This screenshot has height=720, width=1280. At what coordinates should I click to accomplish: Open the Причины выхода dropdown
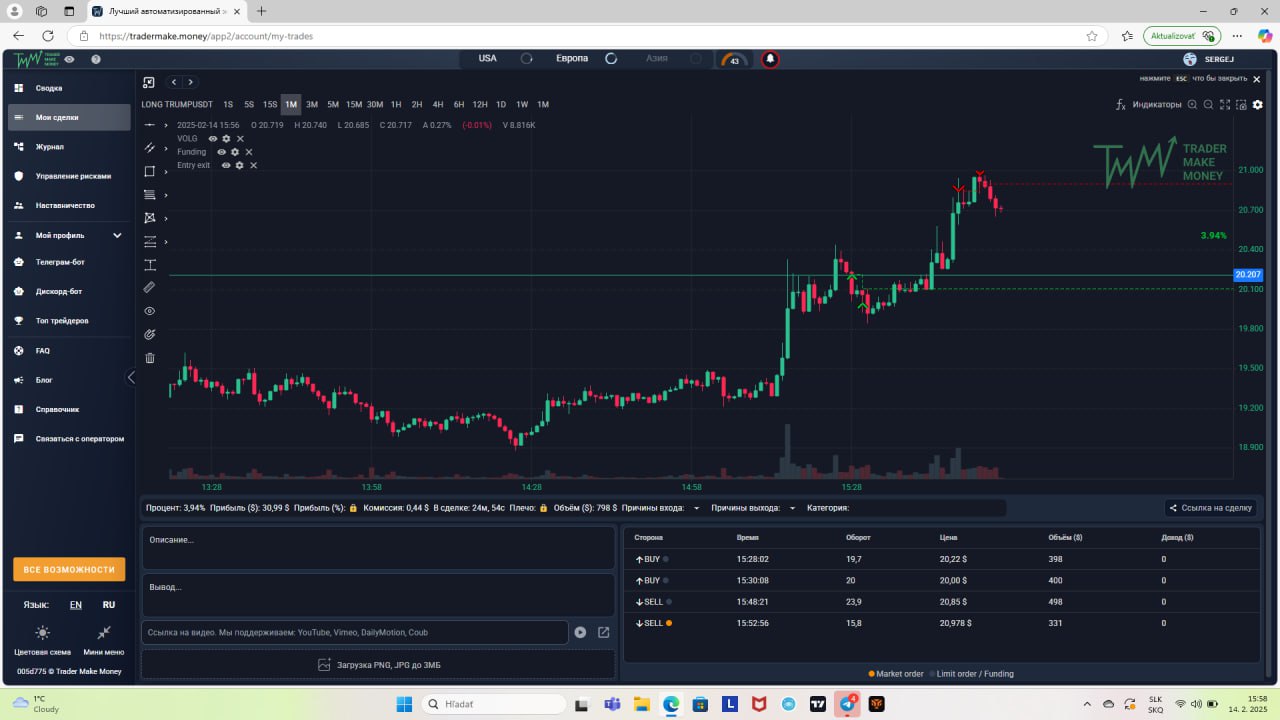[x=753, y=508]
